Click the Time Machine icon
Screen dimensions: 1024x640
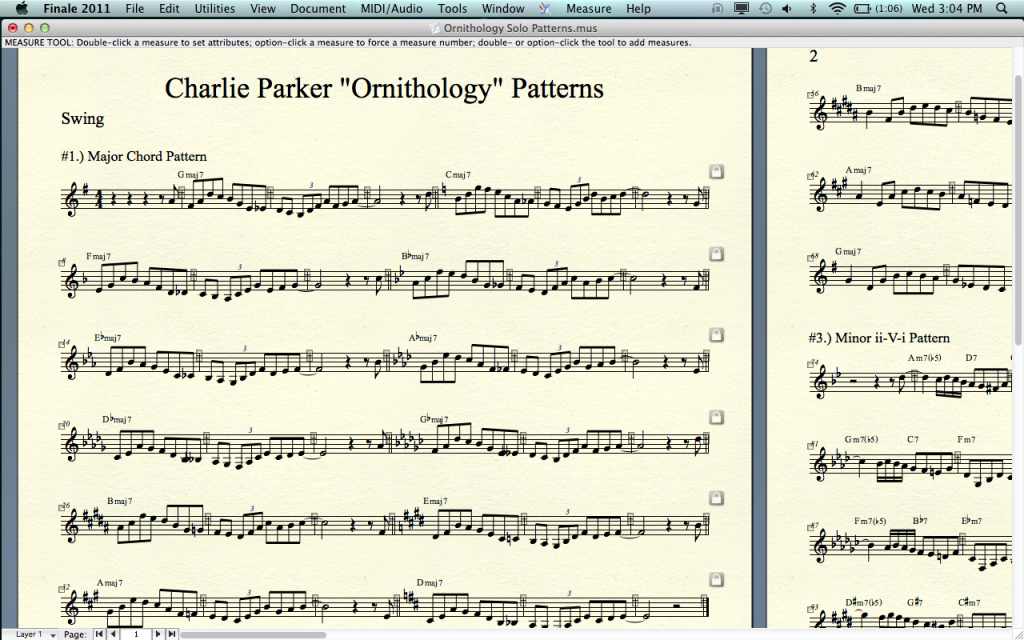765,8
